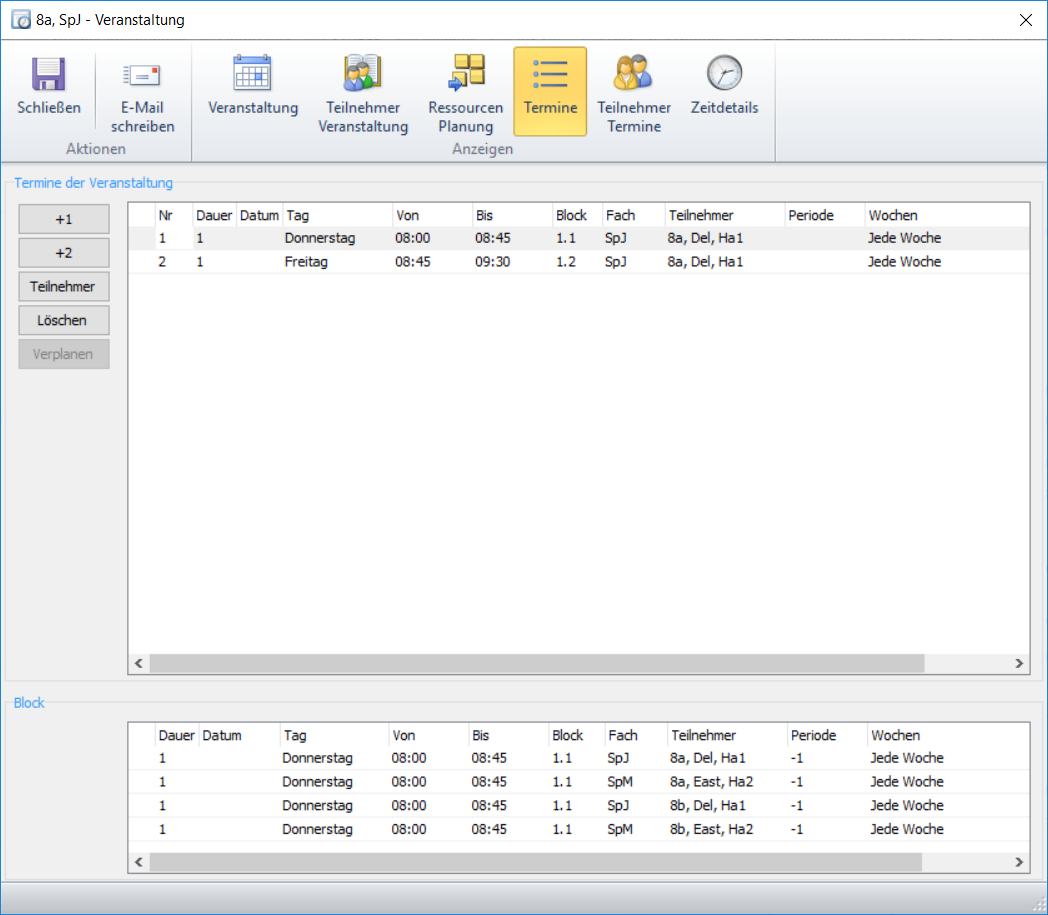This screenshot has height=915, width=1048.
Task: Select Block row 8b, East, Ha2
Action: tap(579, 829)
